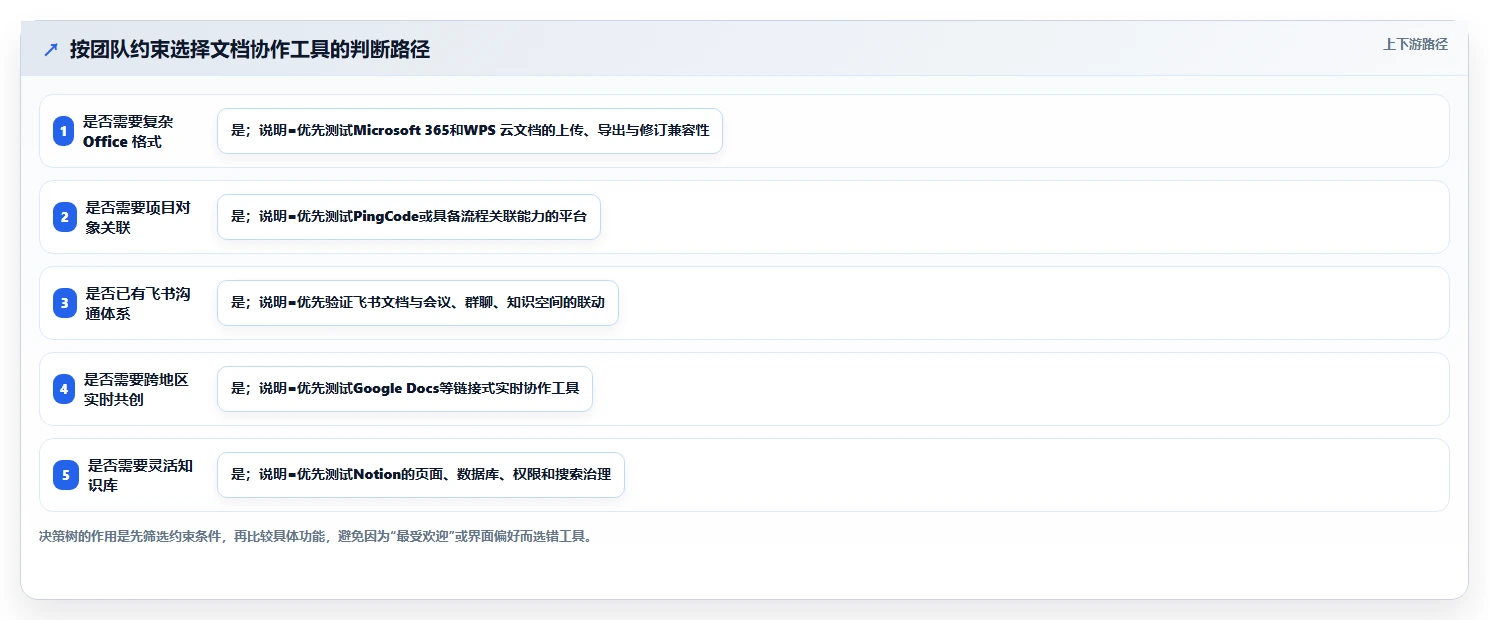Click the 上下游路径 label at top right
The image size is (1489, 620).
point(1415,44)
